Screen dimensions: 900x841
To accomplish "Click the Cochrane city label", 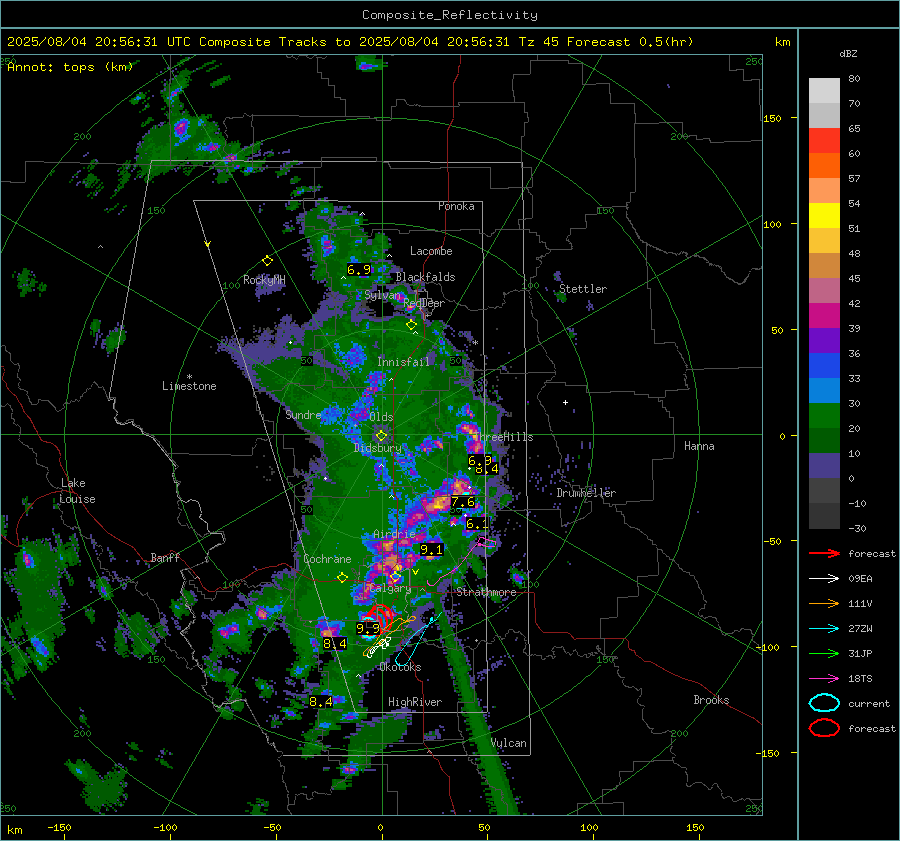I will (x=327, y=559).
